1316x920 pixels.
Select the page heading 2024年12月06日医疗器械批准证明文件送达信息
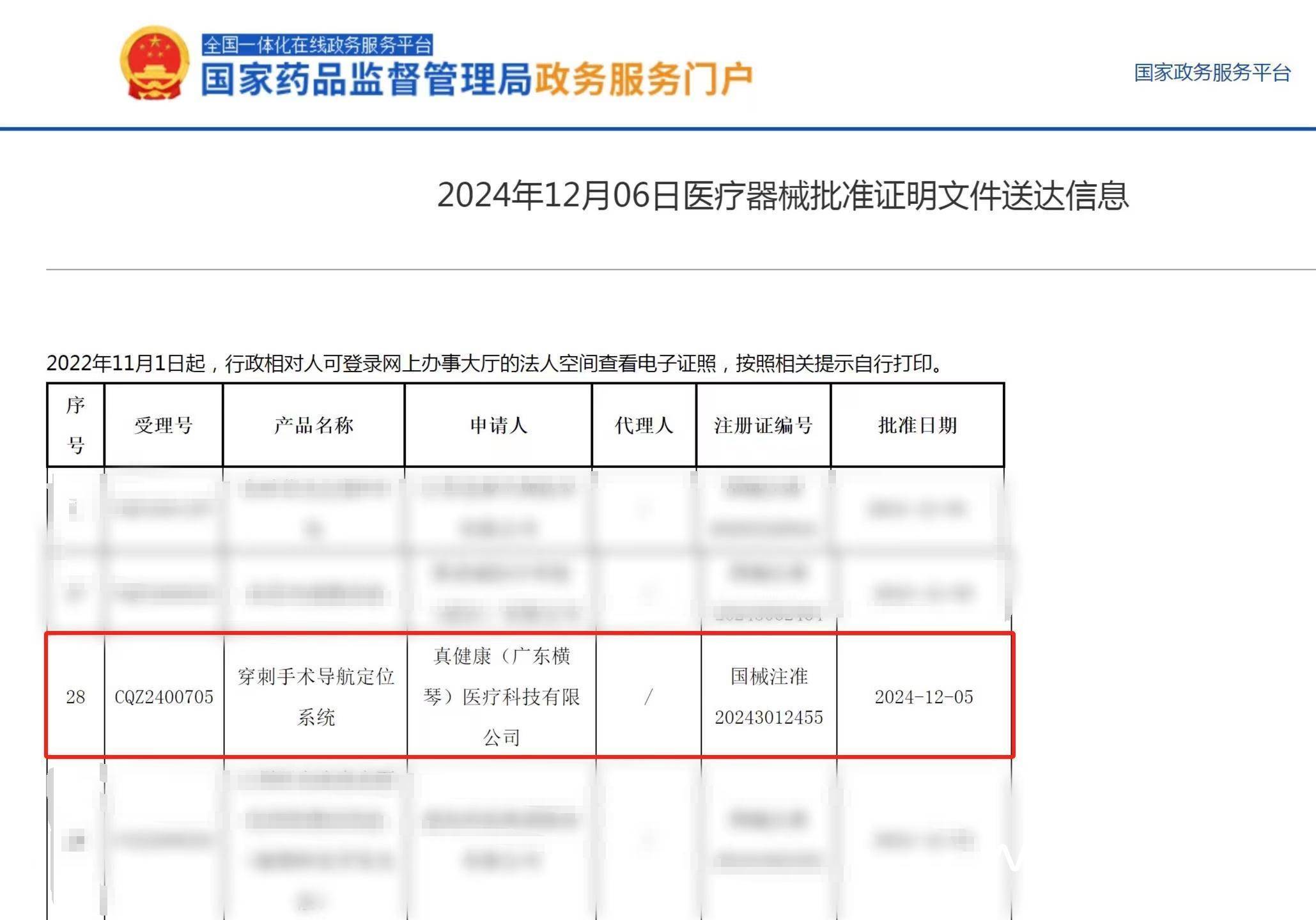pyautogui.click(x=782, y=195)
